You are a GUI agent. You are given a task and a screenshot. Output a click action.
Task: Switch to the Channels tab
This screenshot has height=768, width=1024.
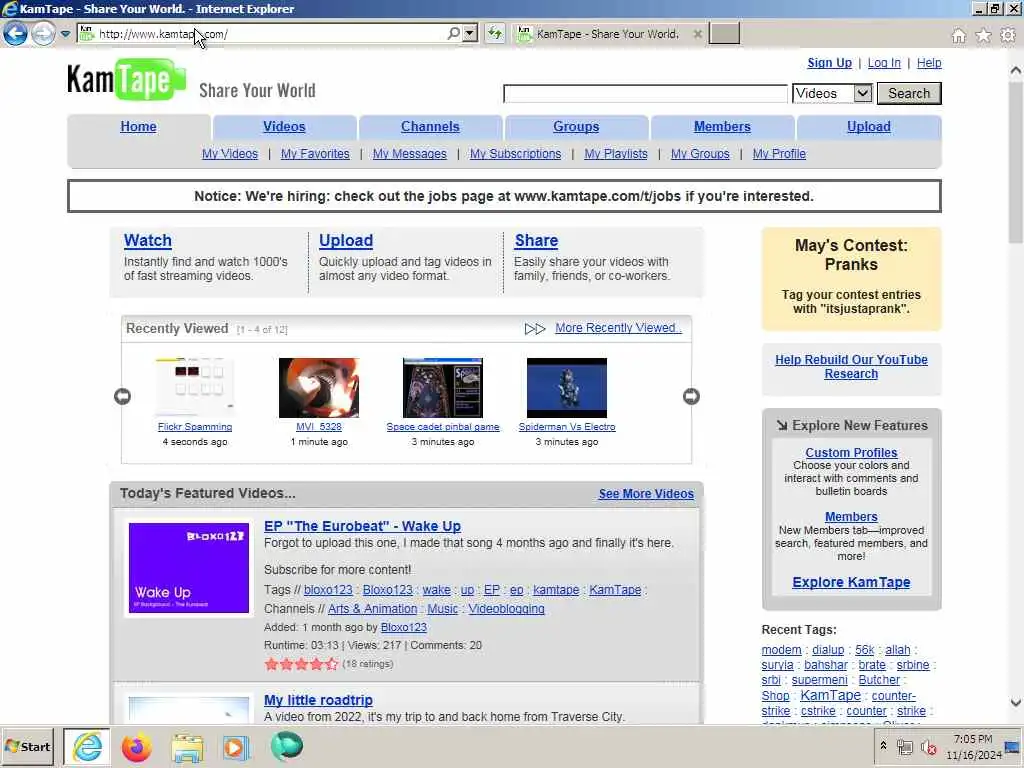click(430, 127)
